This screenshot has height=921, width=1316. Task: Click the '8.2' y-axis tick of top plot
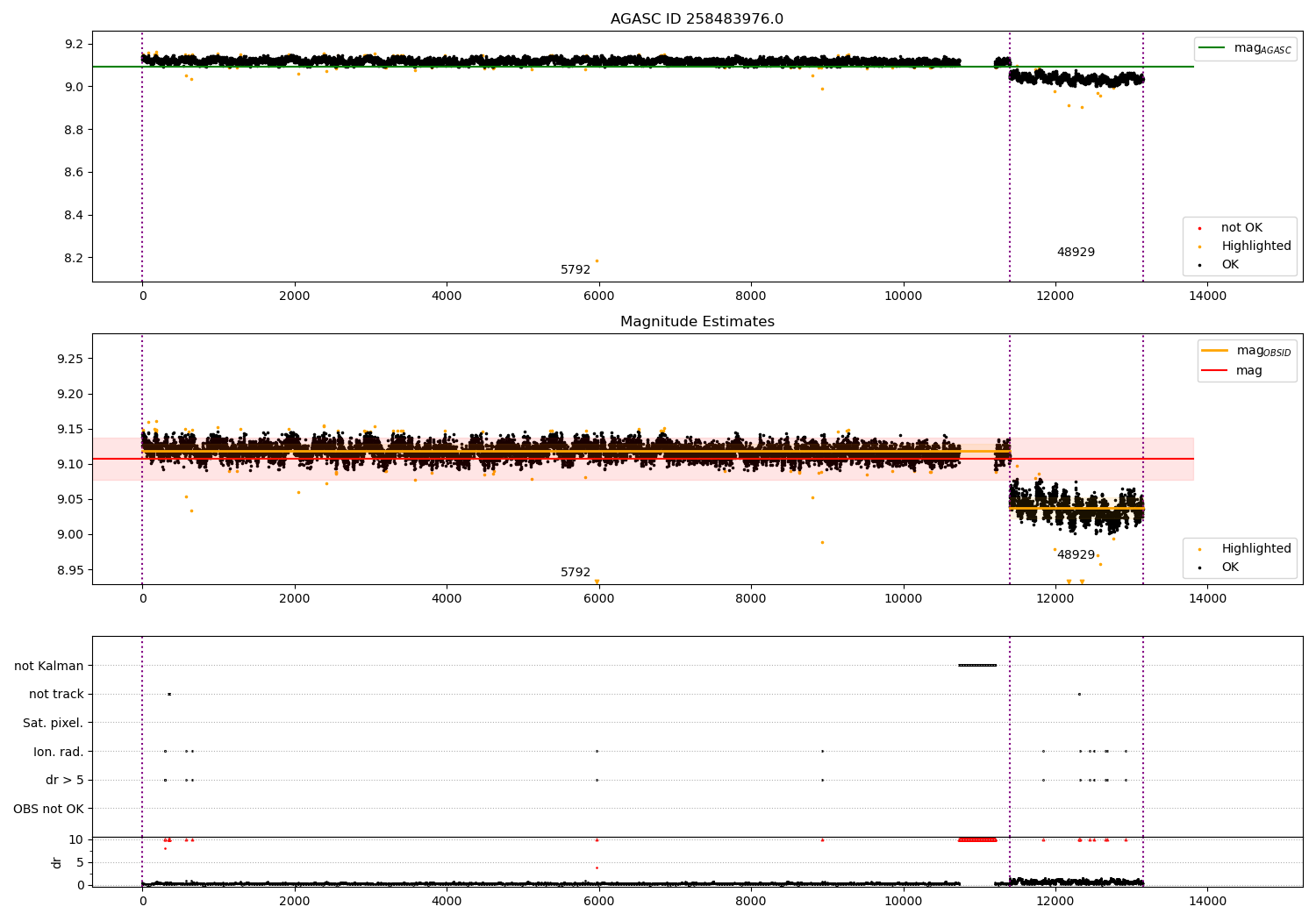tap(74, 259)
